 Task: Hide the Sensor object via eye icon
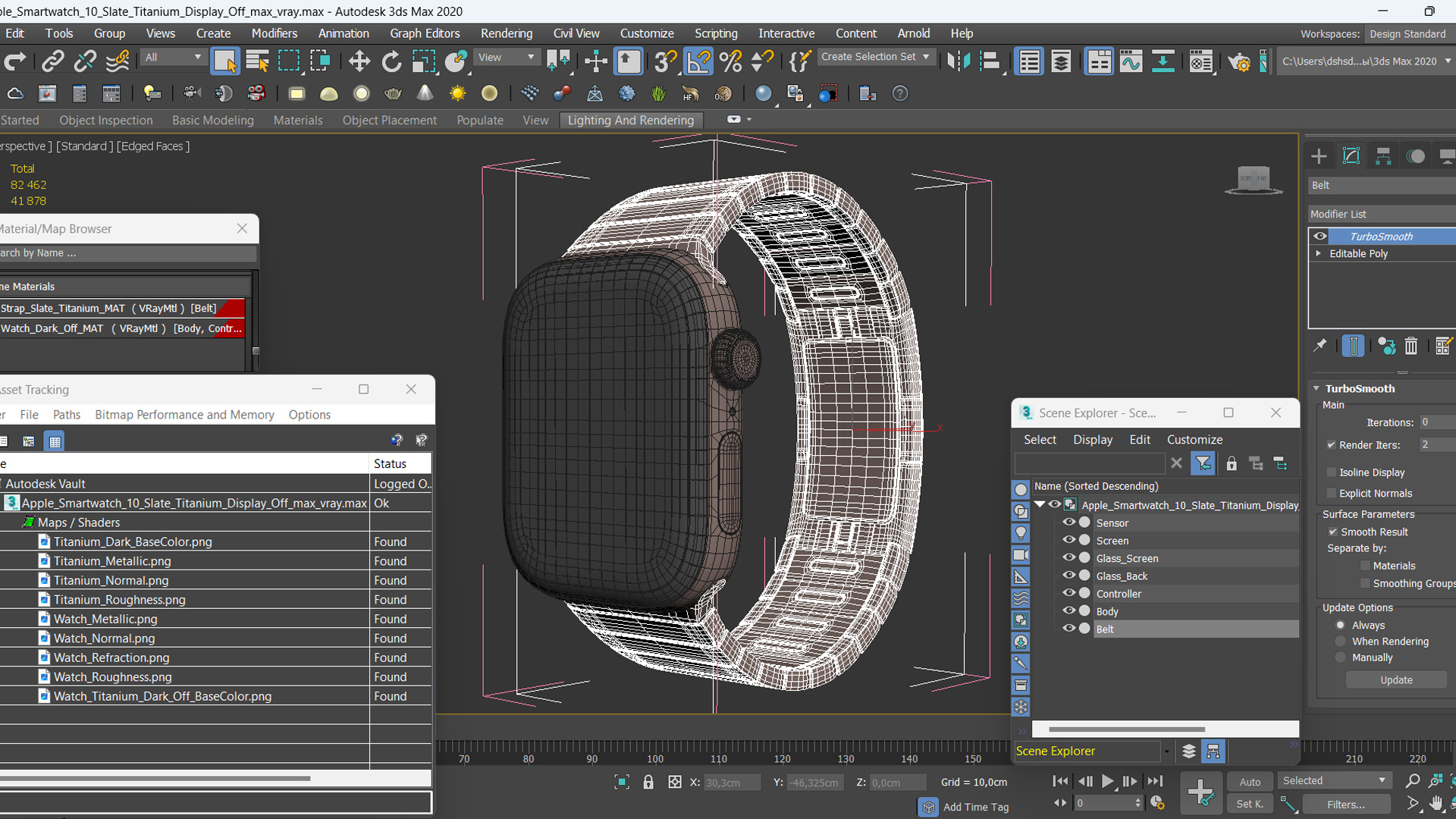pyautogui.click(x=1068, y=522)
